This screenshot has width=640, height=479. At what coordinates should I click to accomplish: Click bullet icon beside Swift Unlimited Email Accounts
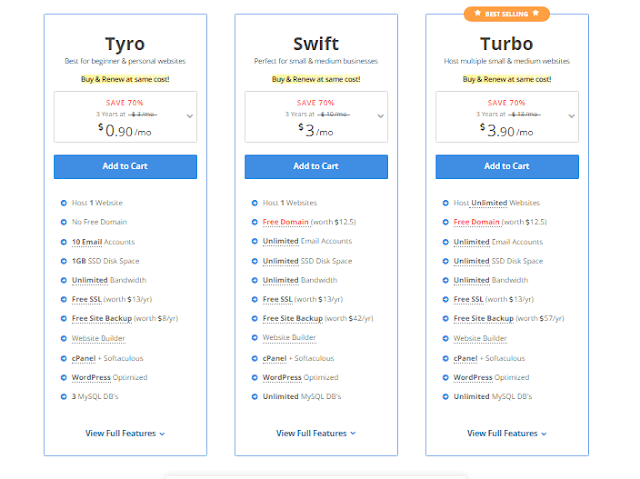pyautogui.click(x=255, y=242)
